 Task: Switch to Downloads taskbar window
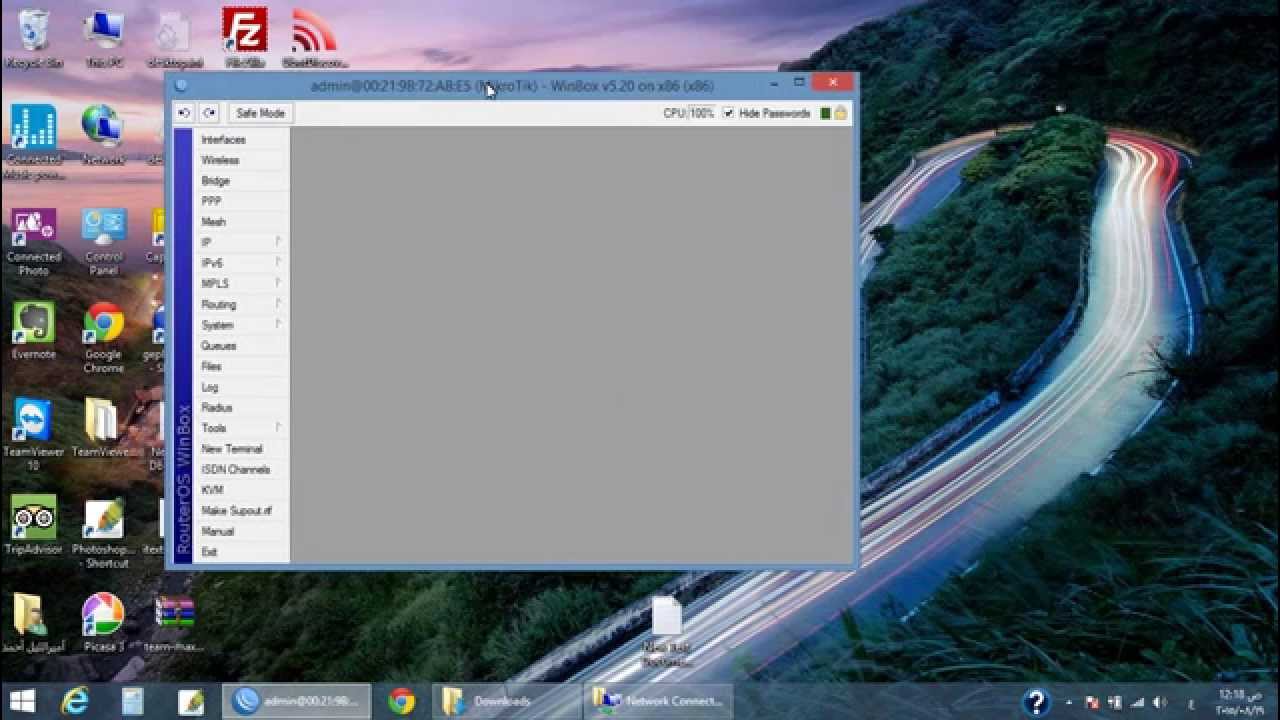tap(508, 701)
